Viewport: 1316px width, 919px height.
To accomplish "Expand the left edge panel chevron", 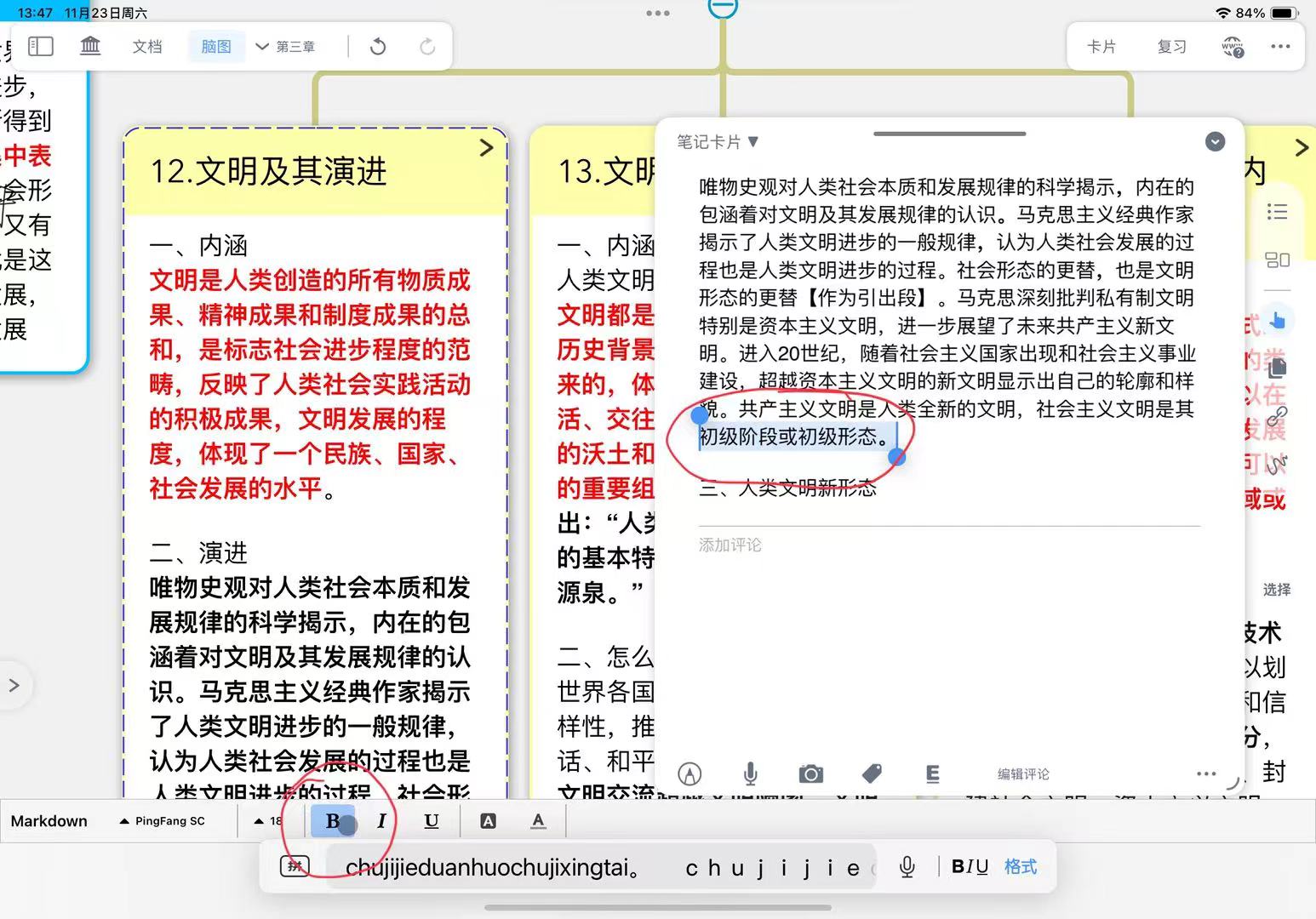I will (14, 685).
